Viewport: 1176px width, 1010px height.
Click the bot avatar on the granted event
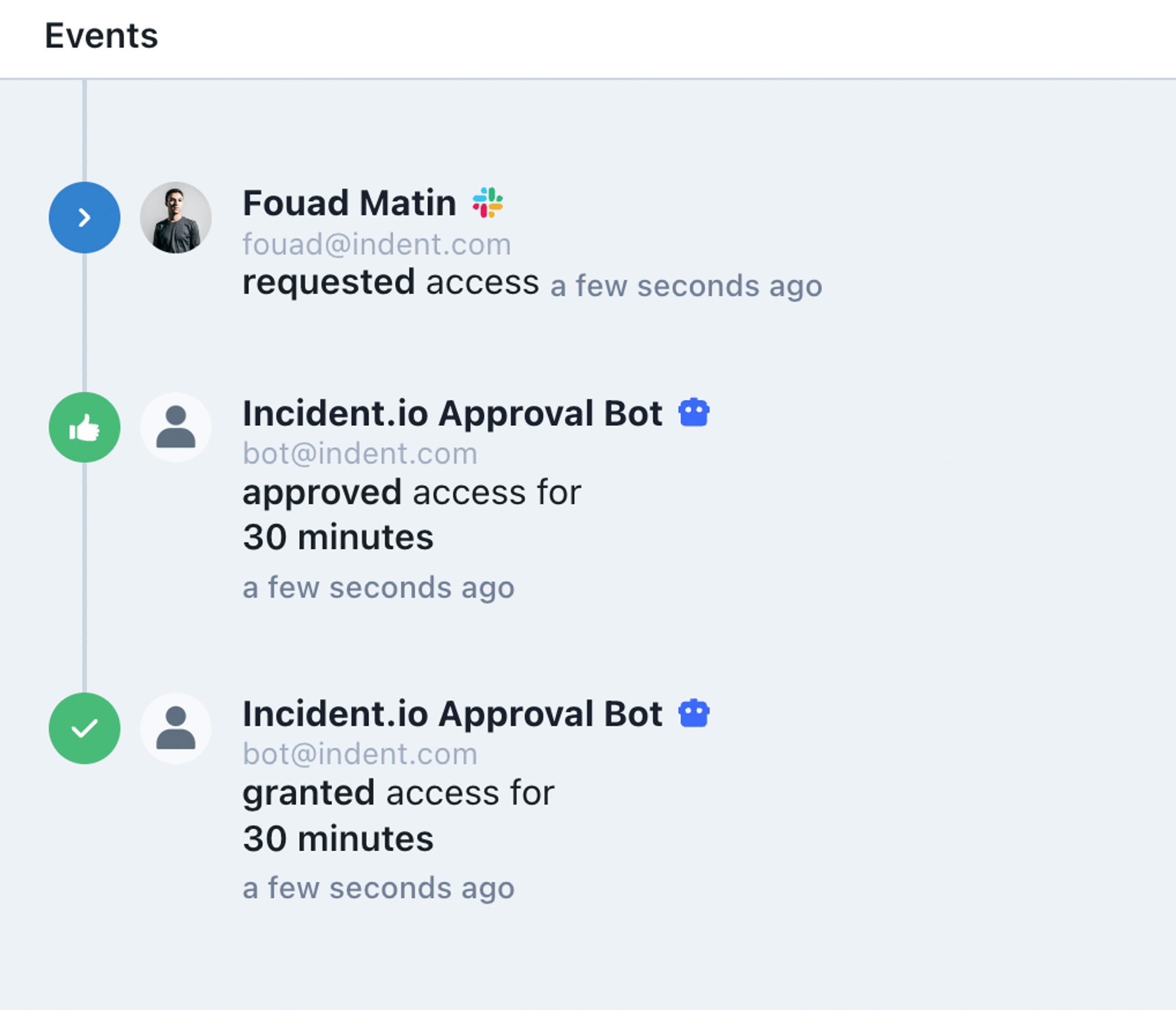[x=176, y=728]
